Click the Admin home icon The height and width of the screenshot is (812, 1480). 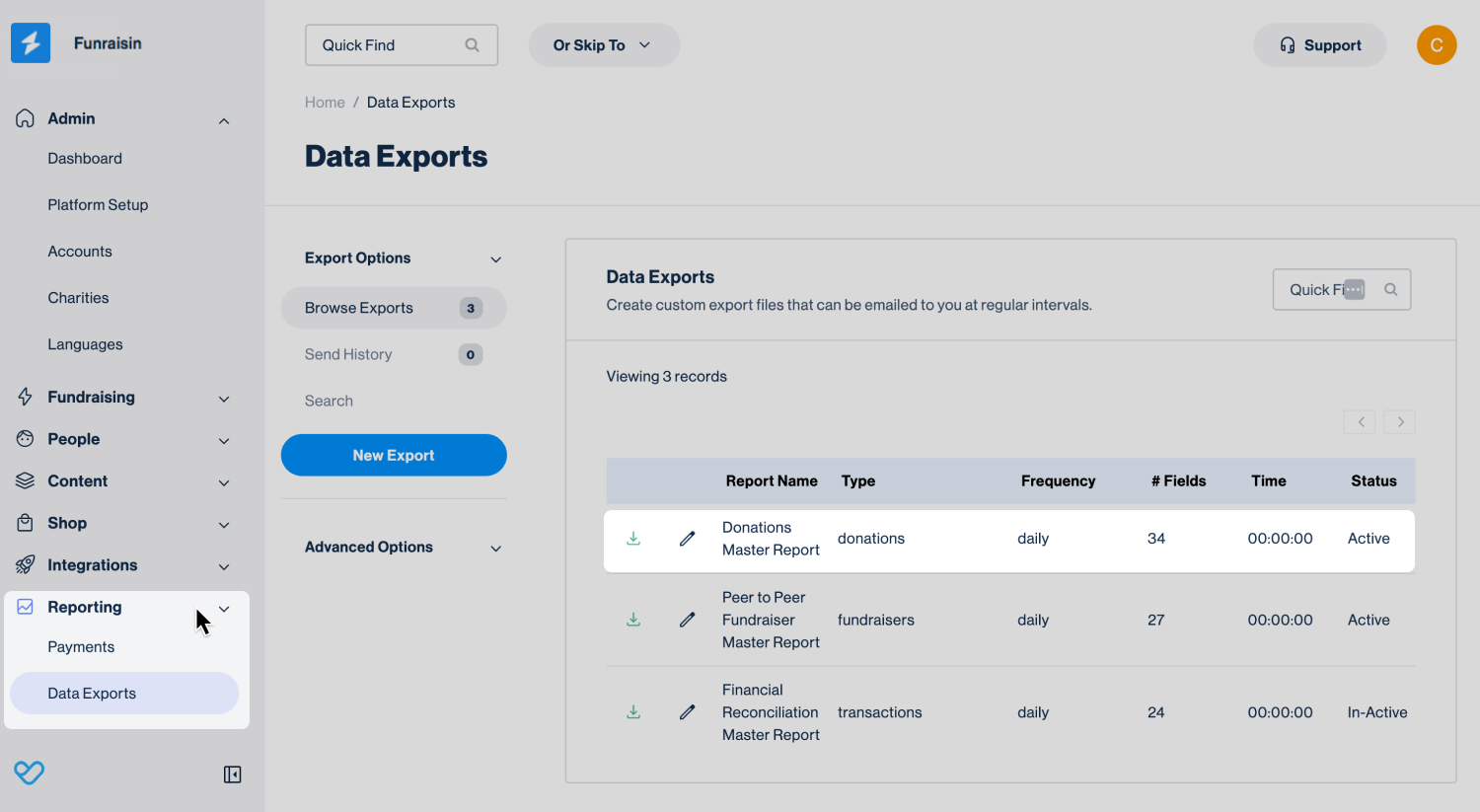click(26, 118)
